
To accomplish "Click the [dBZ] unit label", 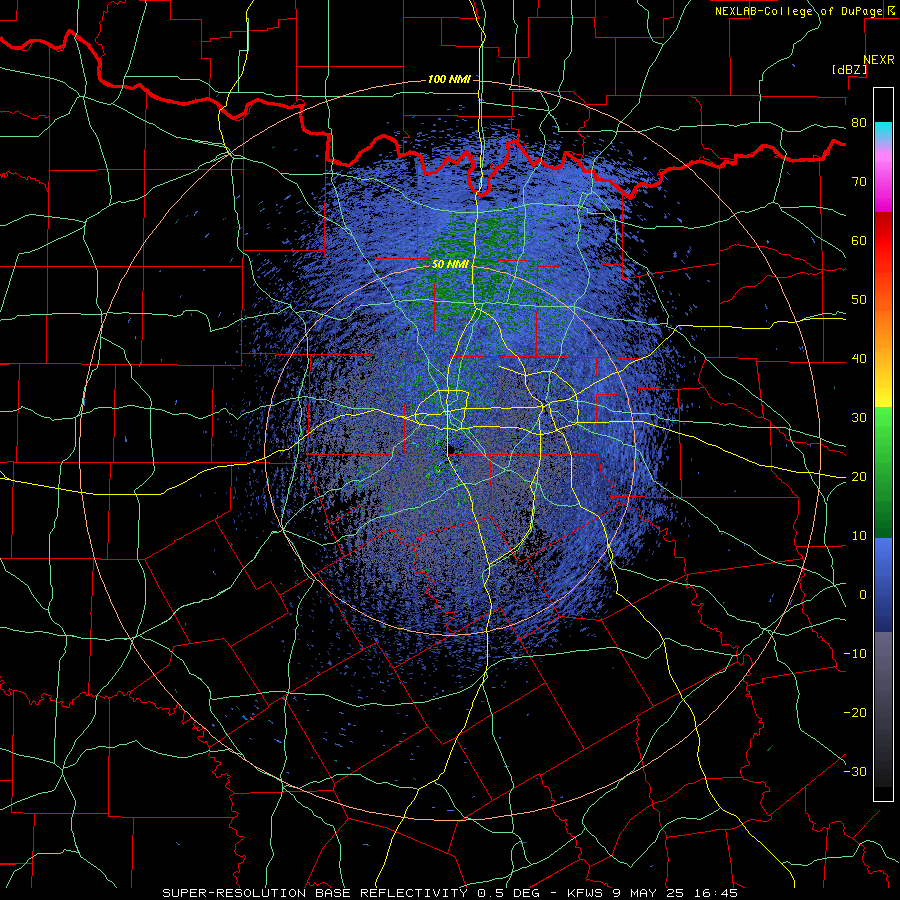I will pos(849,70).
